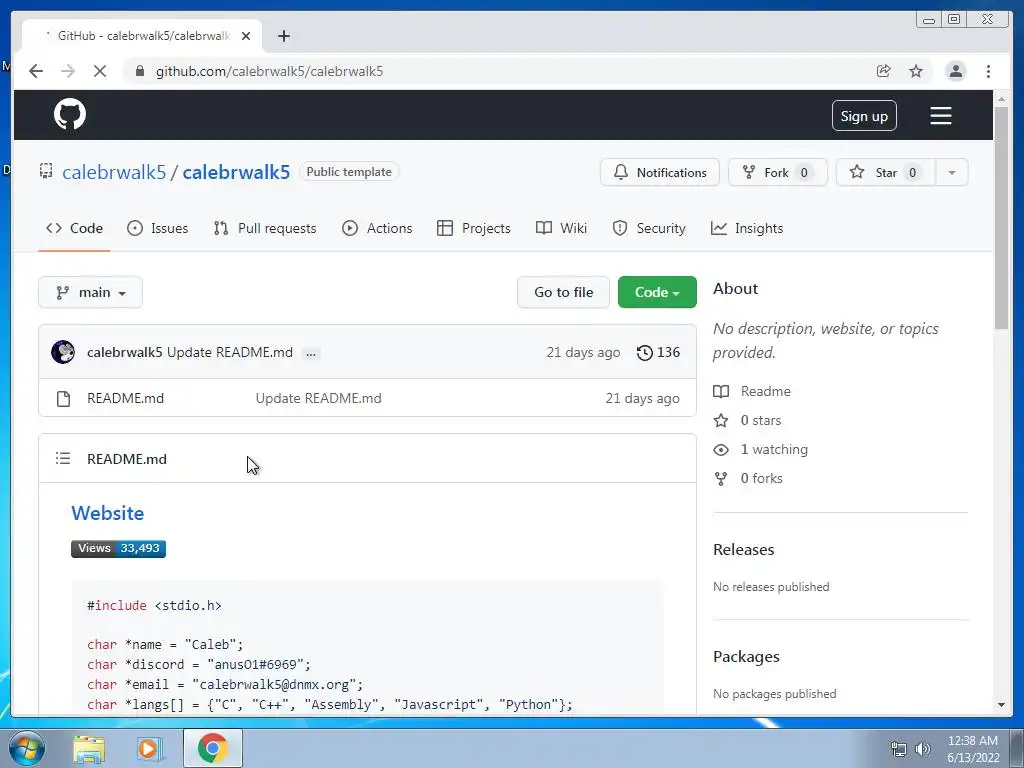Click the Sign up button
Image resolution: width=1024 pixels, height=768 pixels.
[x=864, y=116]
